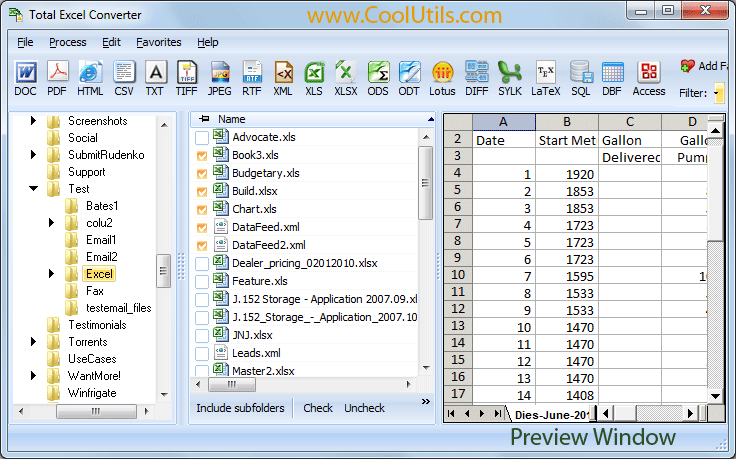Click the DIFF format icon

click(x=476, y=78)
